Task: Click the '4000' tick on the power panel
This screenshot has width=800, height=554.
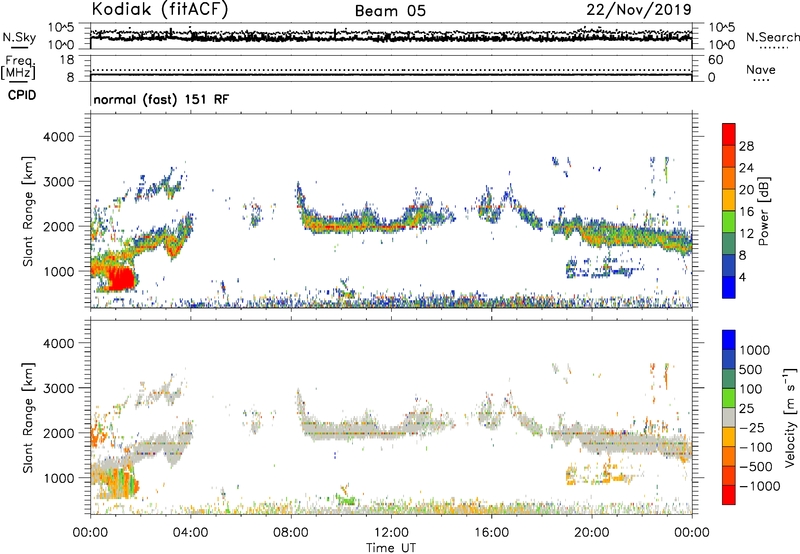Action: click(x=58, y=137)
